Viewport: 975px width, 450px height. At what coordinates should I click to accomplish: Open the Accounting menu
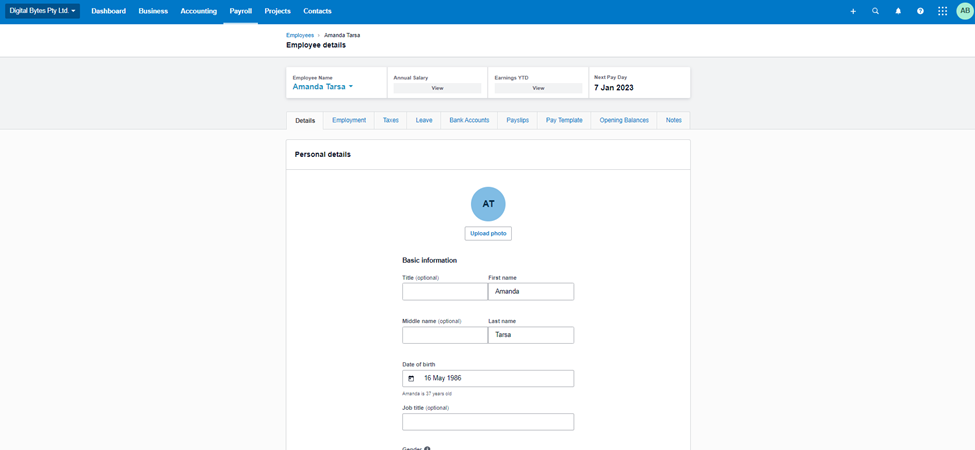tap(198, 11)
